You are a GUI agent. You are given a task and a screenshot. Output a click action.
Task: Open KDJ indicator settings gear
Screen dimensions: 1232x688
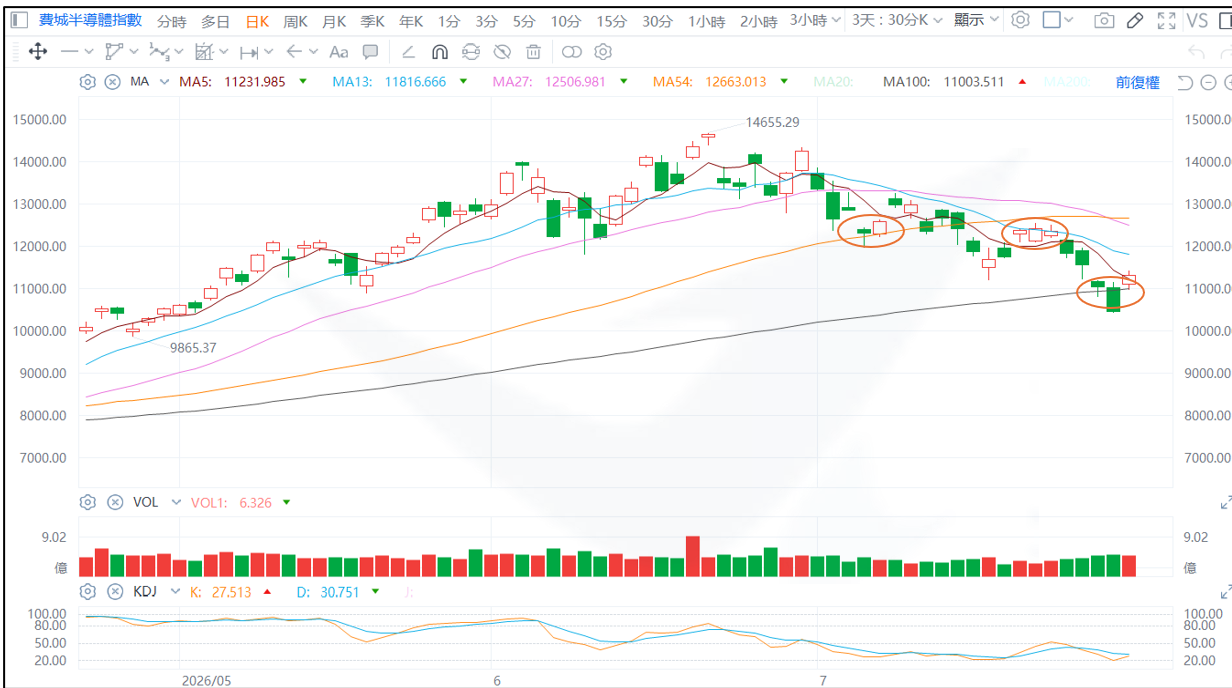coord(87,591)
